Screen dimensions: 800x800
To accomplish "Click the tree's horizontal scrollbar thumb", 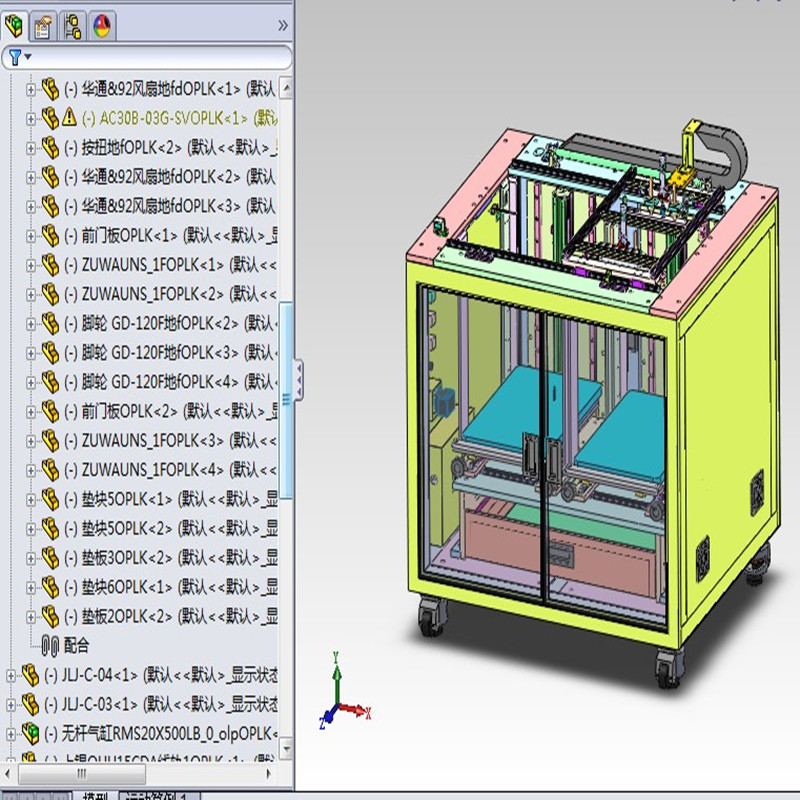I will coord(82,774).
